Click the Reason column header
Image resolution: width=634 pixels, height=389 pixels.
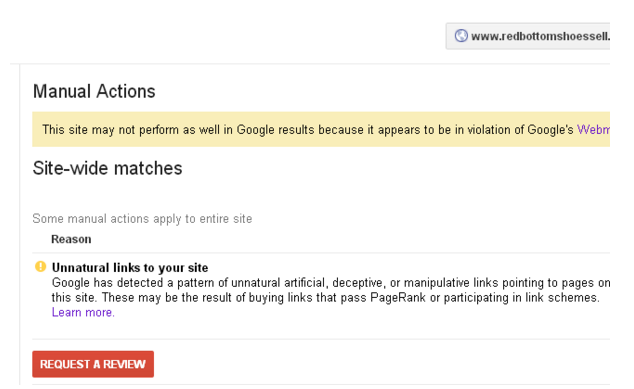point(71,239)
